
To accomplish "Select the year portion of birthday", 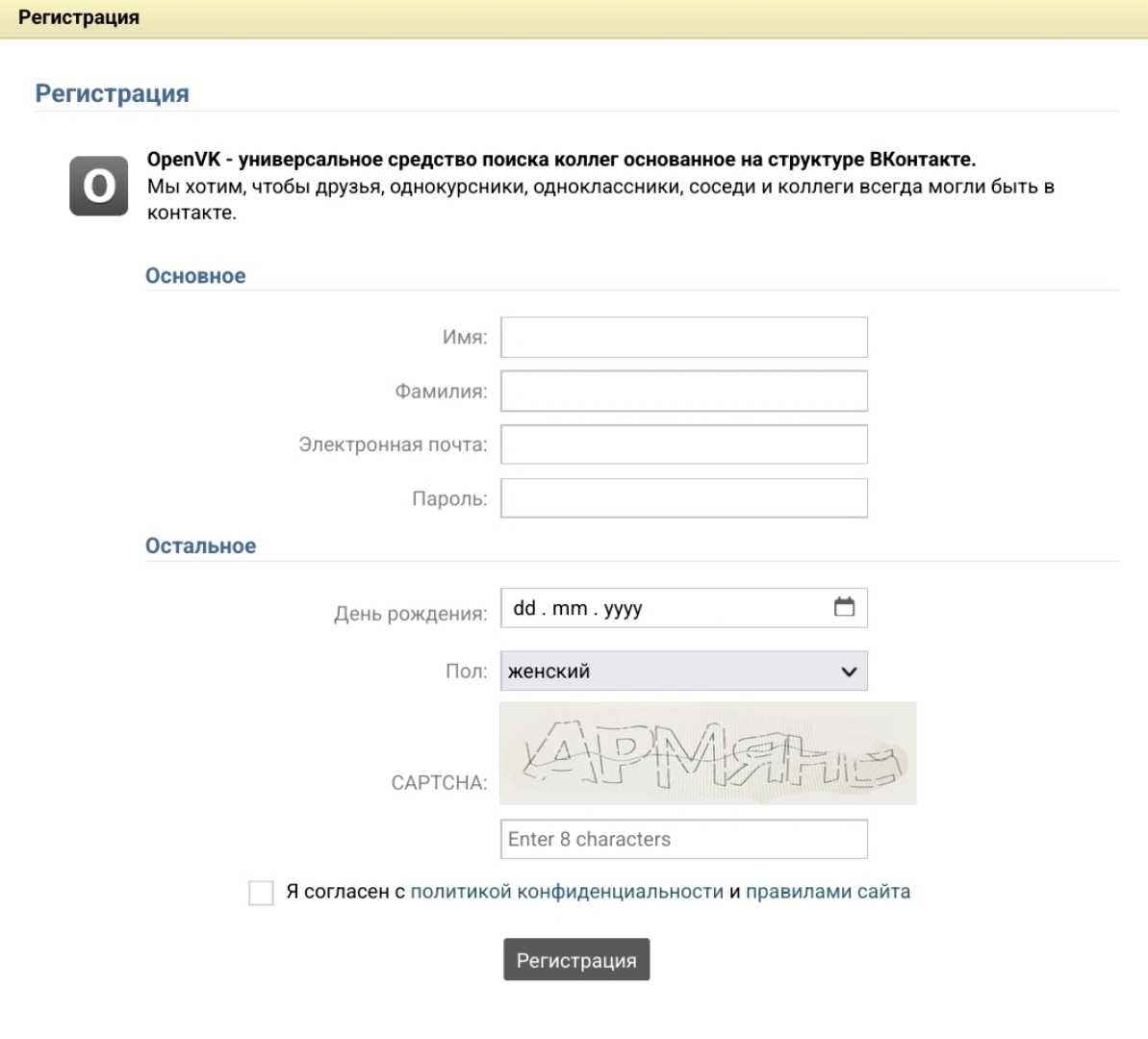I will coord(623,608).
